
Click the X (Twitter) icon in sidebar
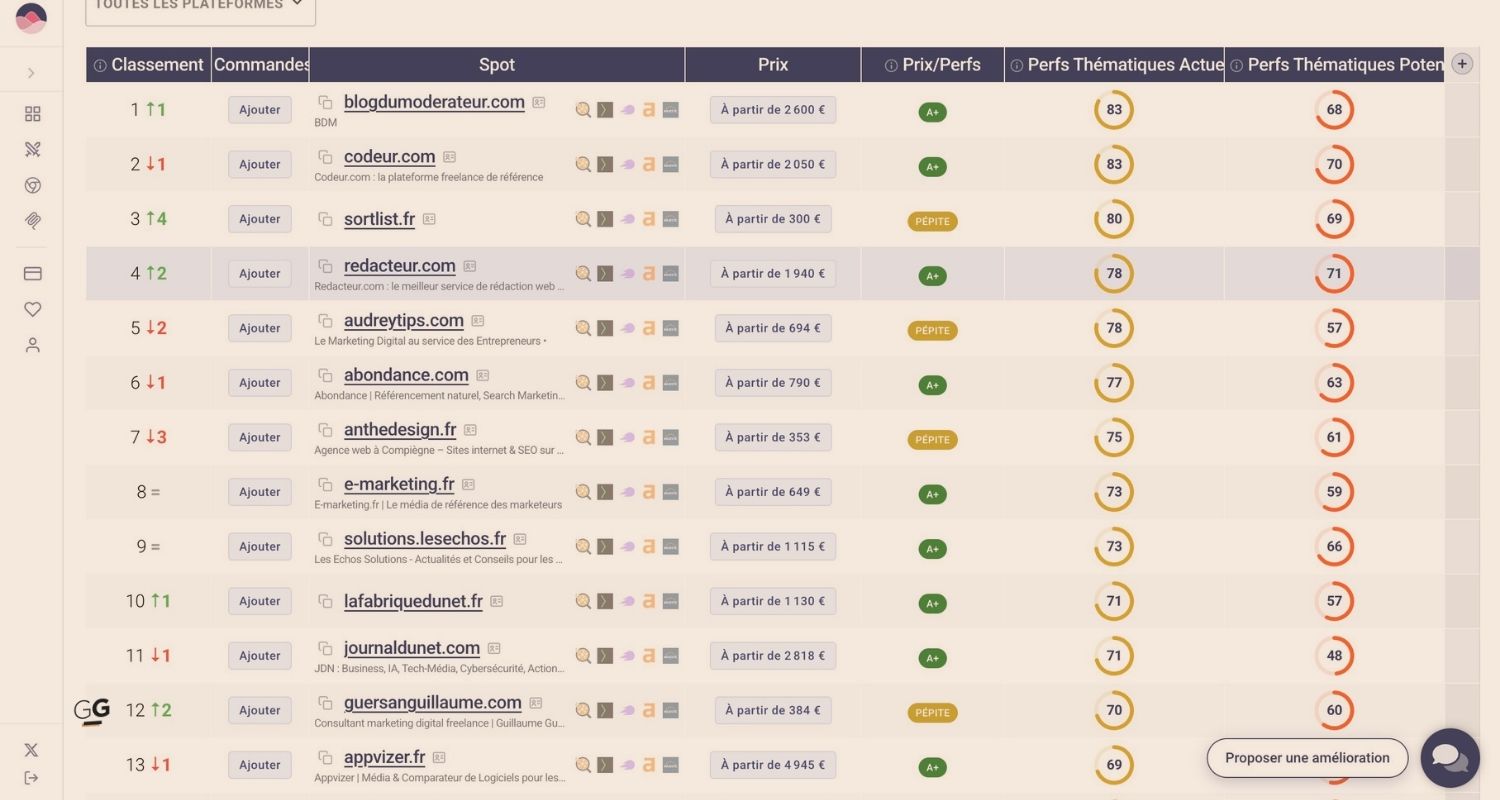(x=31, y=749)
